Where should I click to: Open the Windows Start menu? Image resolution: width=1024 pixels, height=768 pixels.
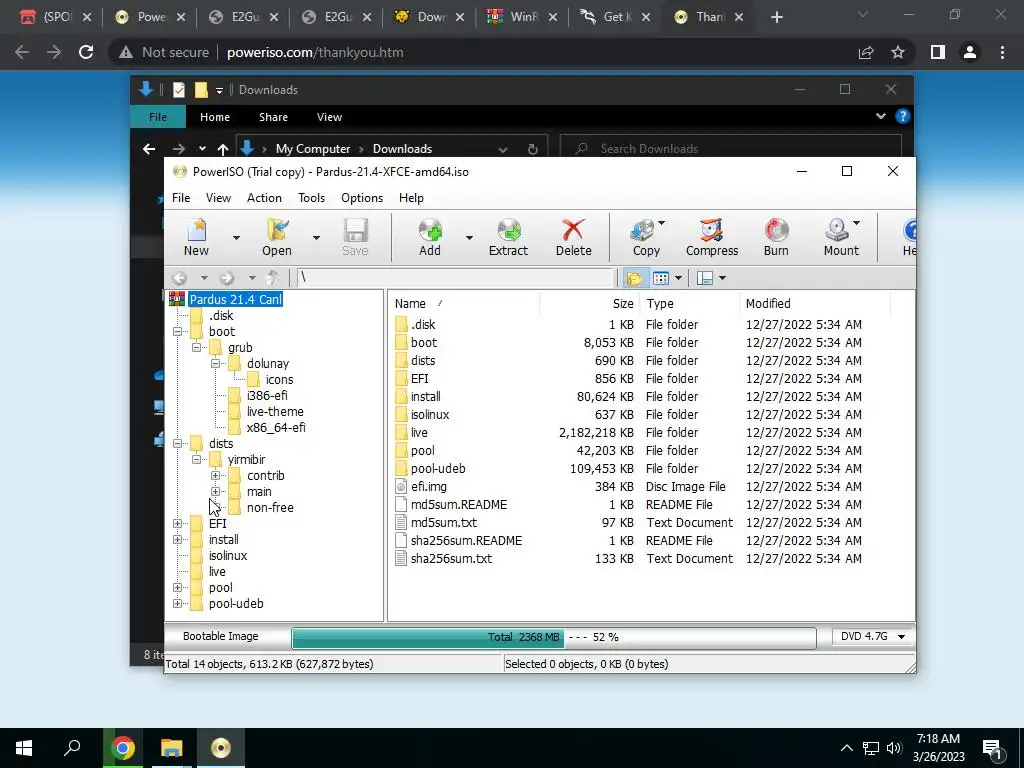(24, 748)
